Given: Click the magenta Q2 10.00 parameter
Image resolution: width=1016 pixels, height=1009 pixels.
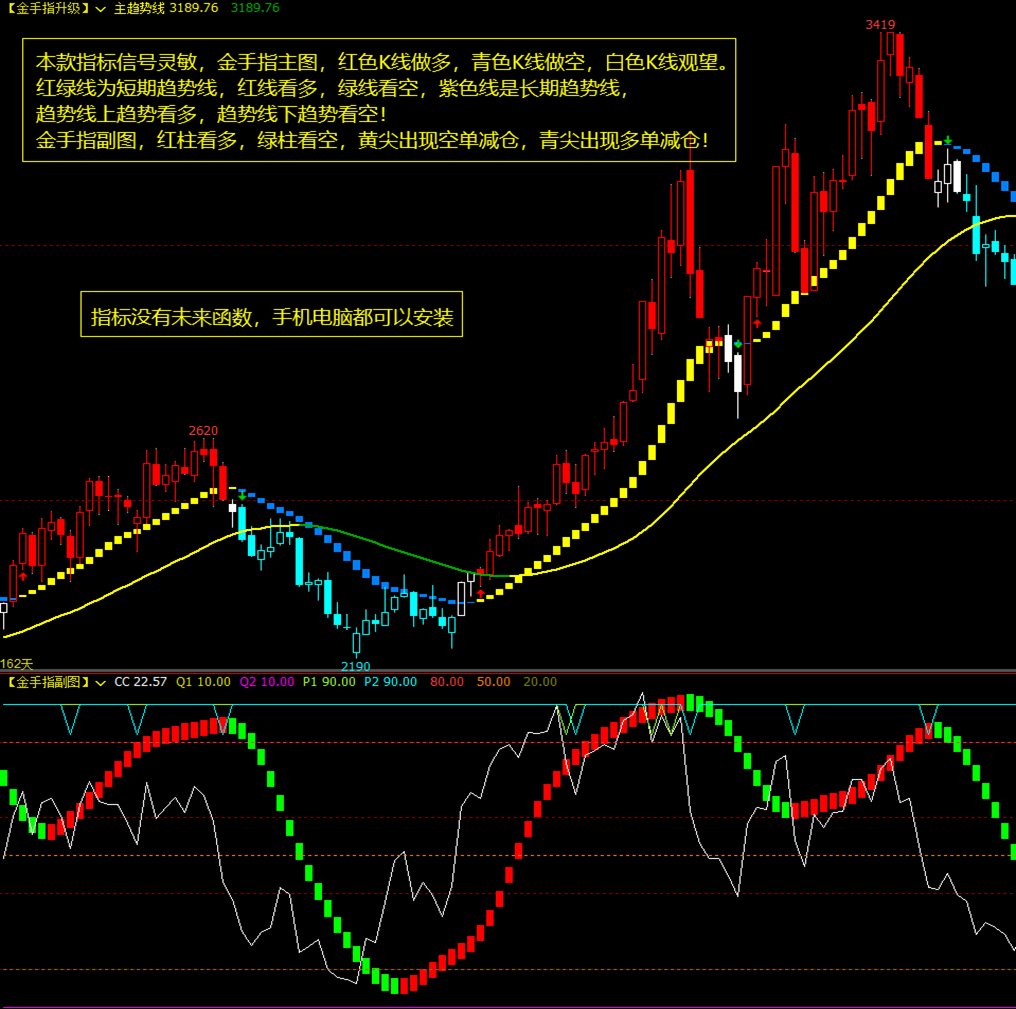Looking at the screenshot, I should pyautogui.click(x=266, y=682).
